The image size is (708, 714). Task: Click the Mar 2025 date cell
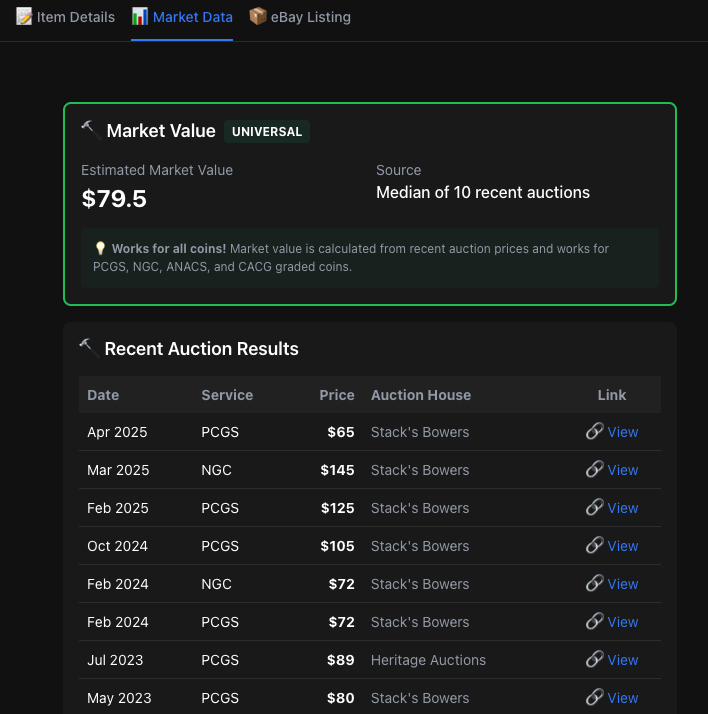(118, 470)
